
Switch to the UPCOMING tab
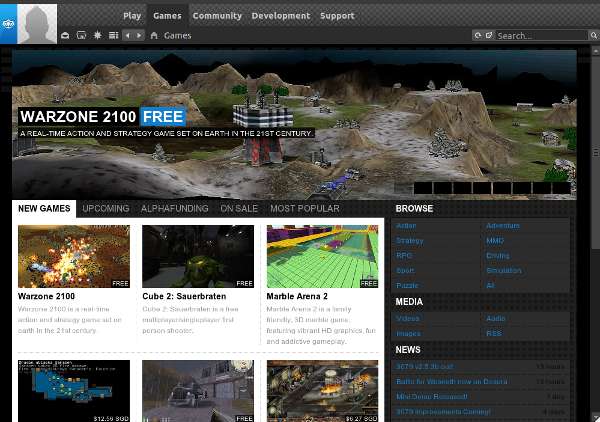[106, 209]
